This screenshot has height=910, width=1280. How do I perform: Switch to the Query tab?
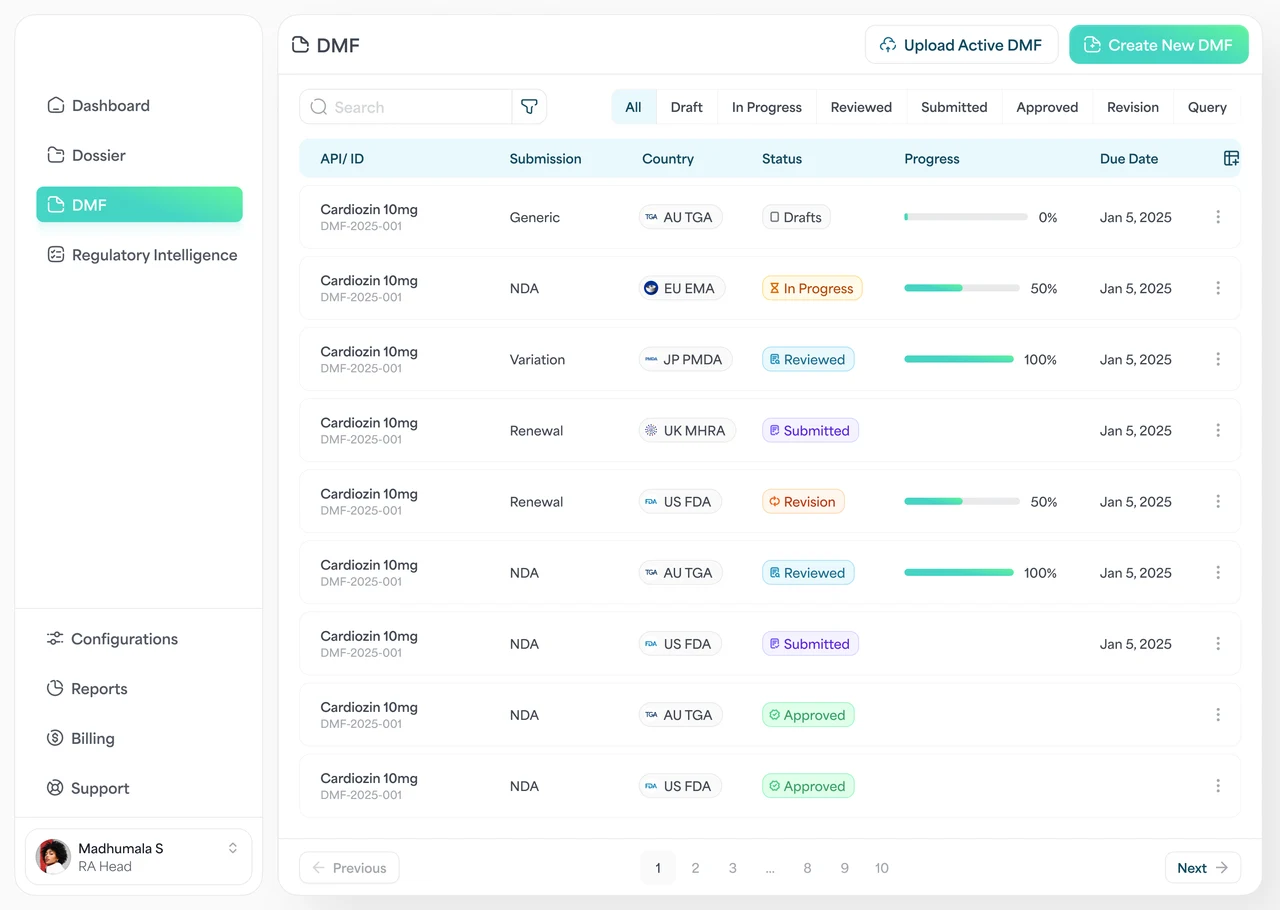tap(1207, 107)
